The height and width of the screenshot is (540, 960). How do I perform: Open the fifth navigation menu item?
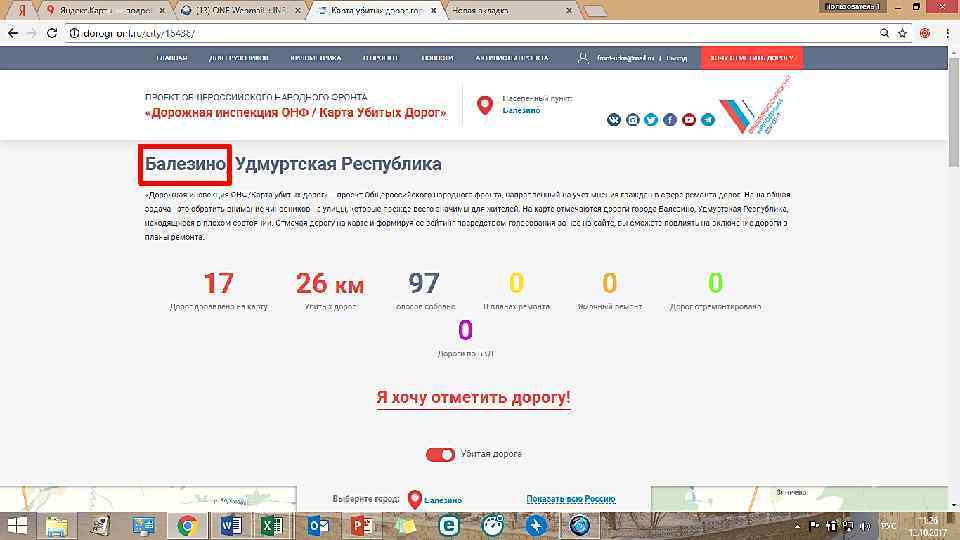pos(437,58)
